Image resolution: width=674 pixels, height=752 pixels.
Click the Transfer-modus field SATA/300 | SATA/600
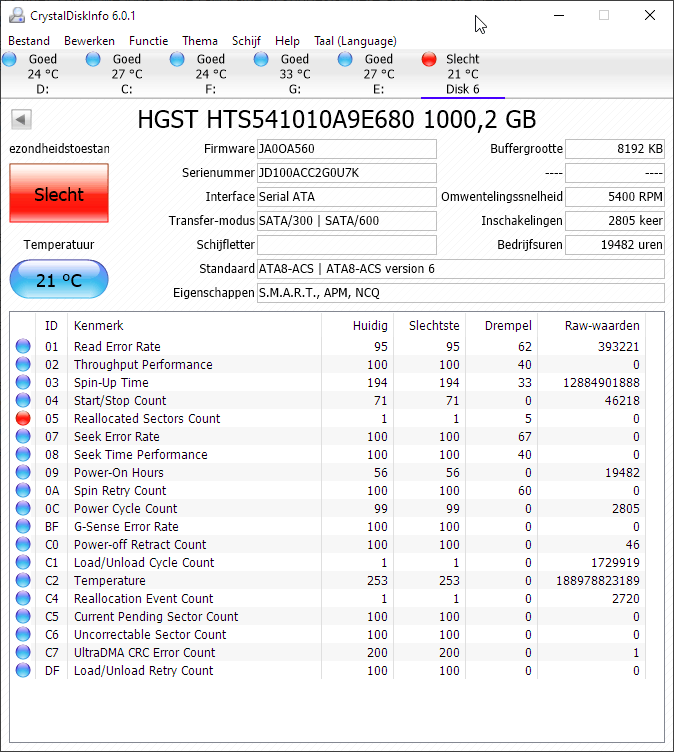pyautogui.click(x=347, y=221)
